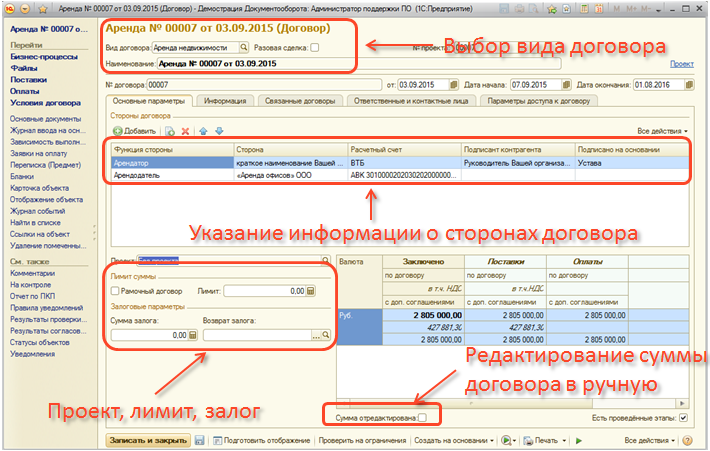Switch to the Информация tab
This screenshot has height=451, width=710.
[225, 101]
